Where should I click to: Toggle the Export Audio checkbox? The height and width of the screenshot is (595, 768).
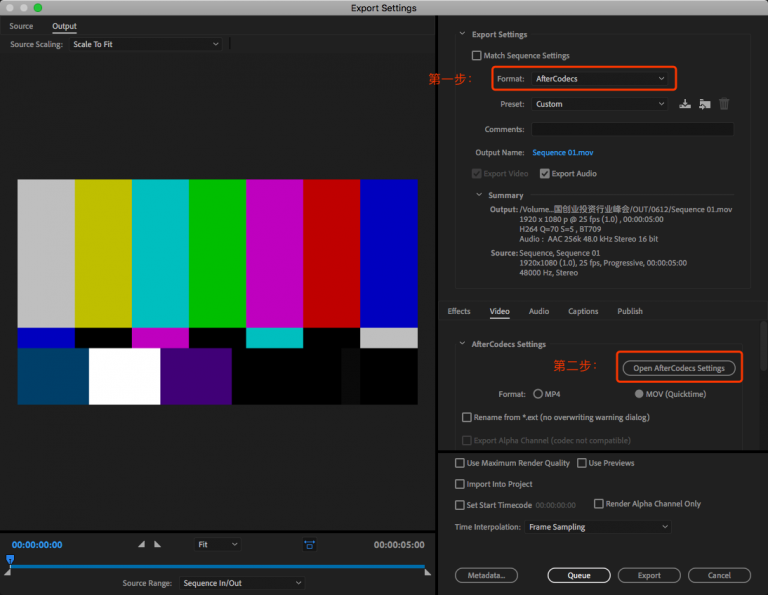click(544, 173)
